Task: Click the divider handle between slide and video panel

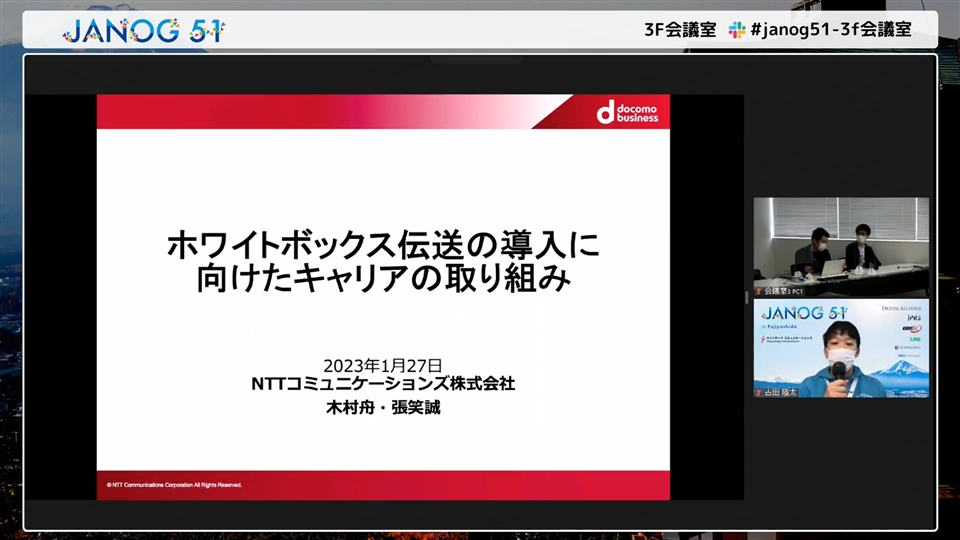Action: click(x=746, y=298)
